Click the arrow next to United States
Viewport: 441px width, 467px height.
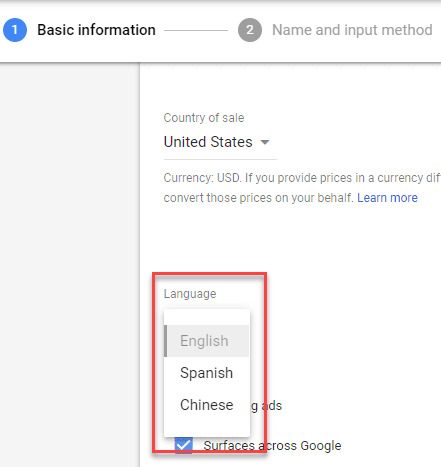[x=265, y=142]
